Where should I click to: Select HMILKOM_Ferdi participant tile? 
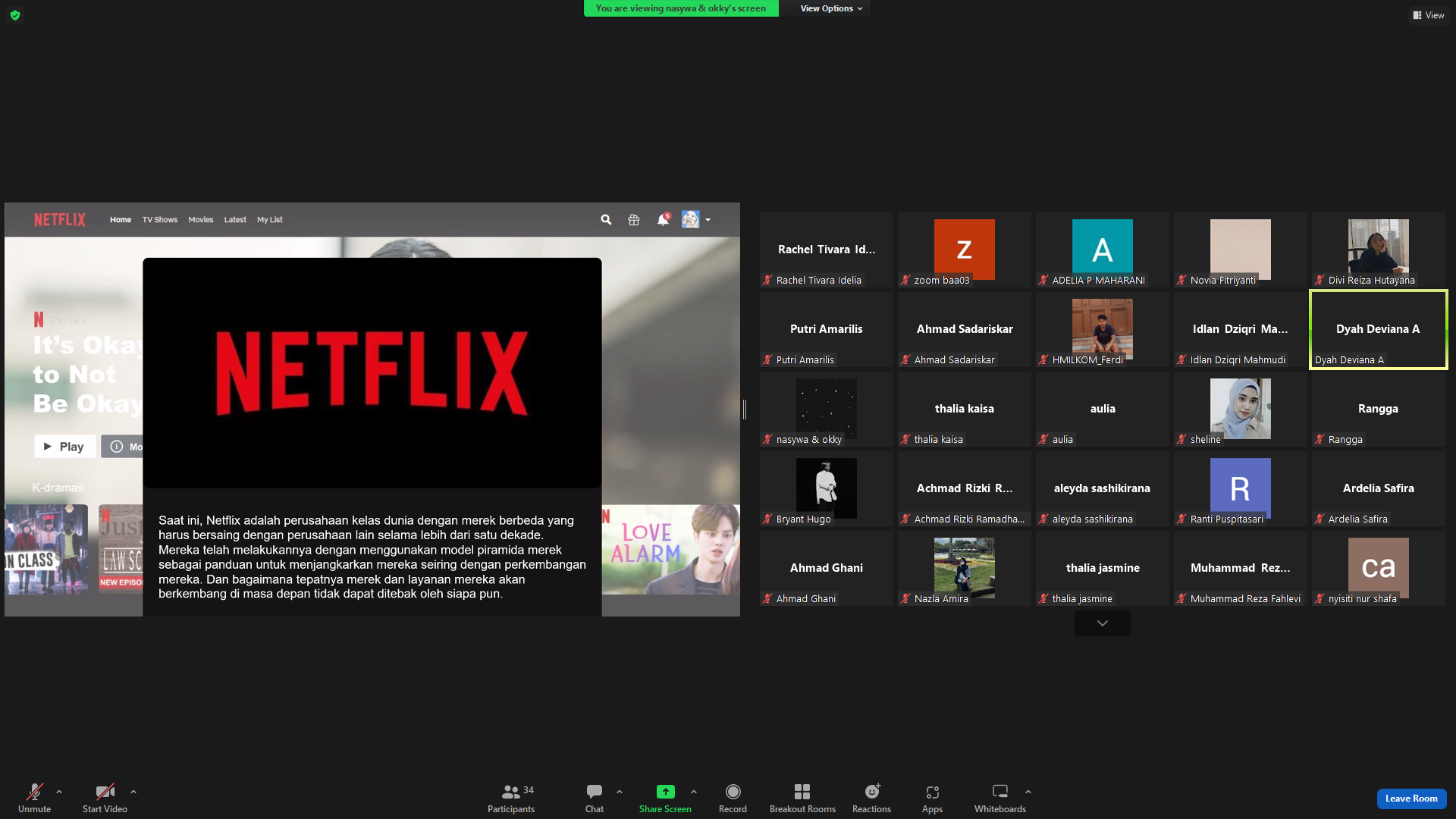[x=1103, y=329]
